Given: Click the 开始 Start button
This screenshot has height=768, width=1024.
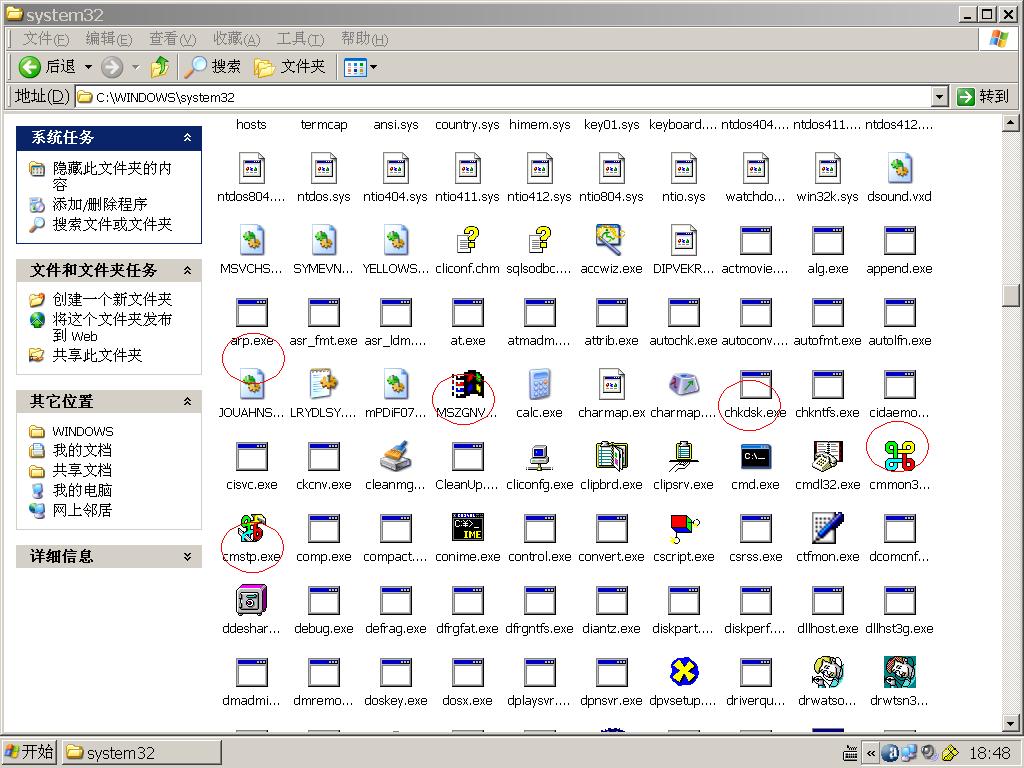Looking at the screenshot, I should [29, 752].
